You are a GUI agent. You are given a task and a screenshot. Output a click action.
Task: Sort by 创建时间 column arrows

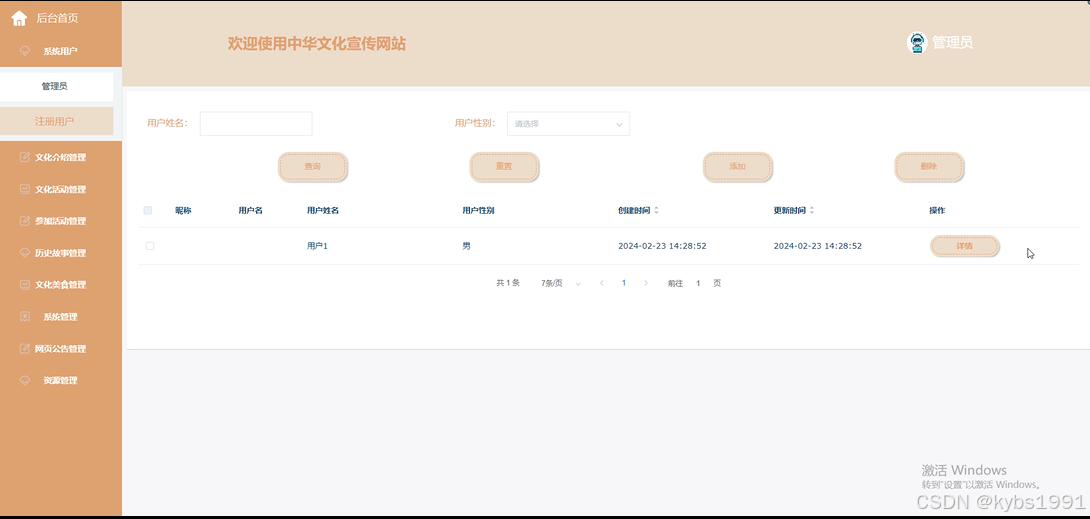tap(656, 210)
